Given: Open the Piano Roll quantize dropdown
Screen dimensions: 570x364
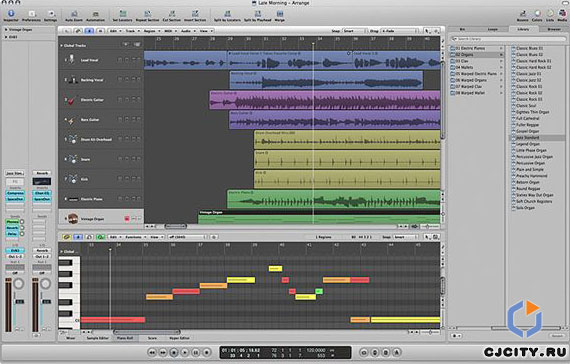Looking at the screenshot, I should coord(187,237).
